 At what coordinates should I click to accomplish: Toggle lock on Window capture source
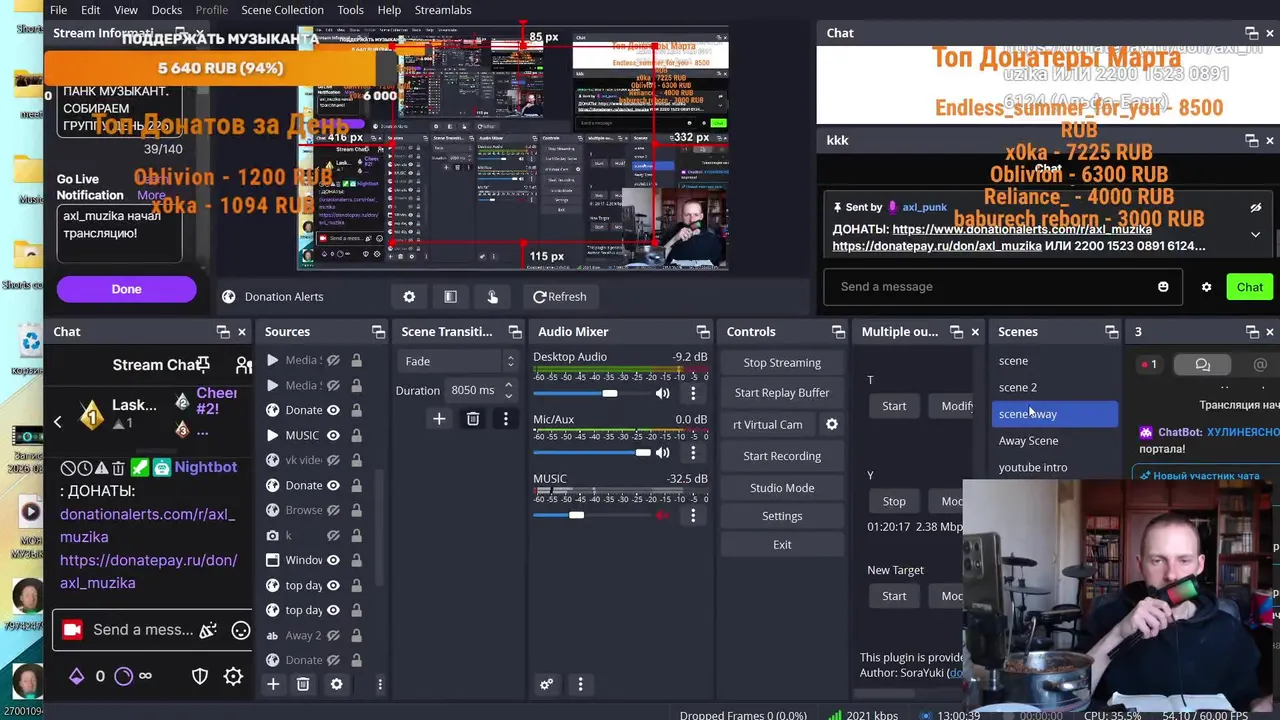356,560
